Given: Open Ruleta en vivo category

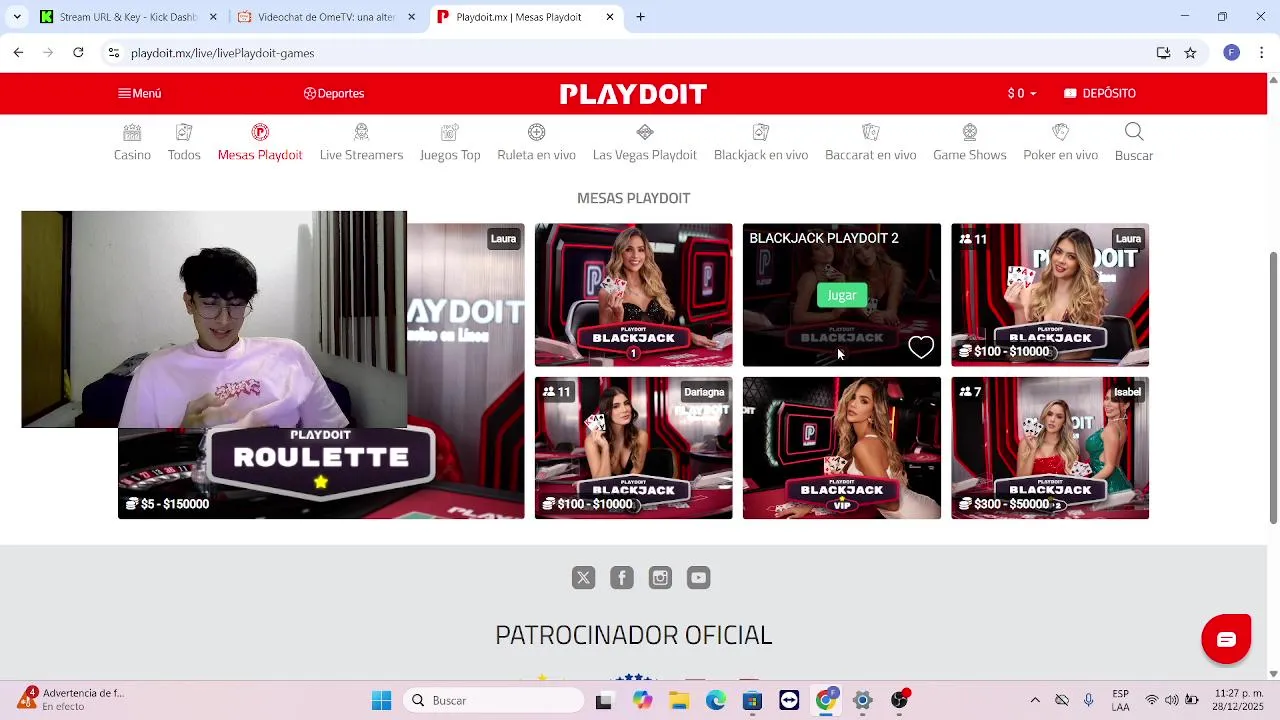Looking at the screenshot, I should click(x=536, y=142).
